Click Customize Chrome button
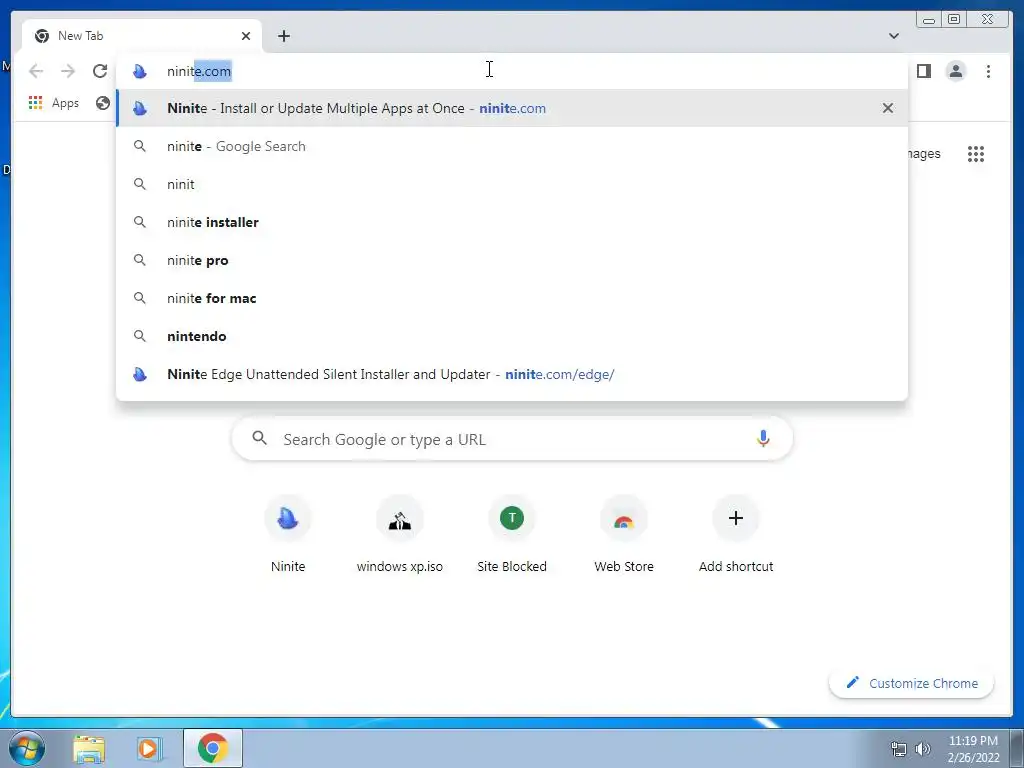 (x=912, y=683)
